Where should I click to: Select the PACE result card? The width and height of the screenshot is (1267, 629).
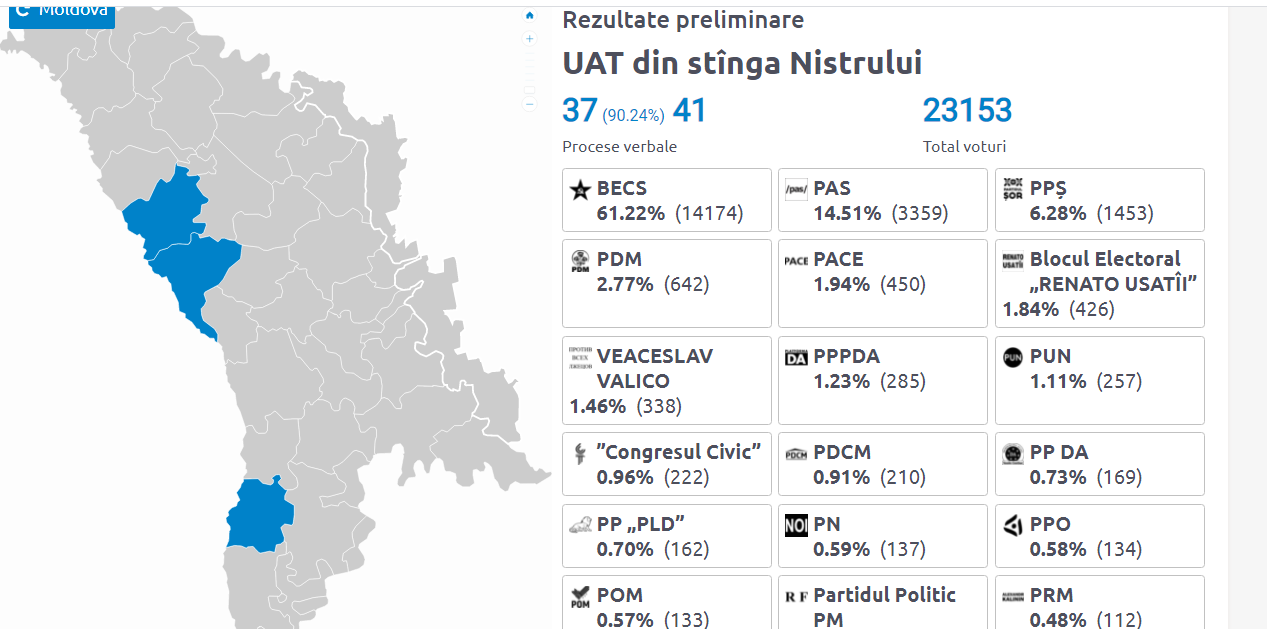883,283
